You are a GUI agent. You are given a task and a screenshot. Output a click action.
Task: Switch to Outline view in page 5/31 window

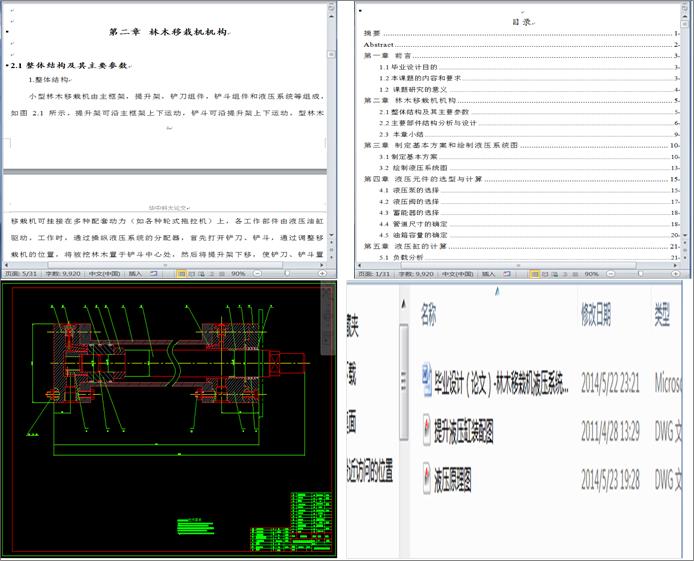(x=212, y=274)
